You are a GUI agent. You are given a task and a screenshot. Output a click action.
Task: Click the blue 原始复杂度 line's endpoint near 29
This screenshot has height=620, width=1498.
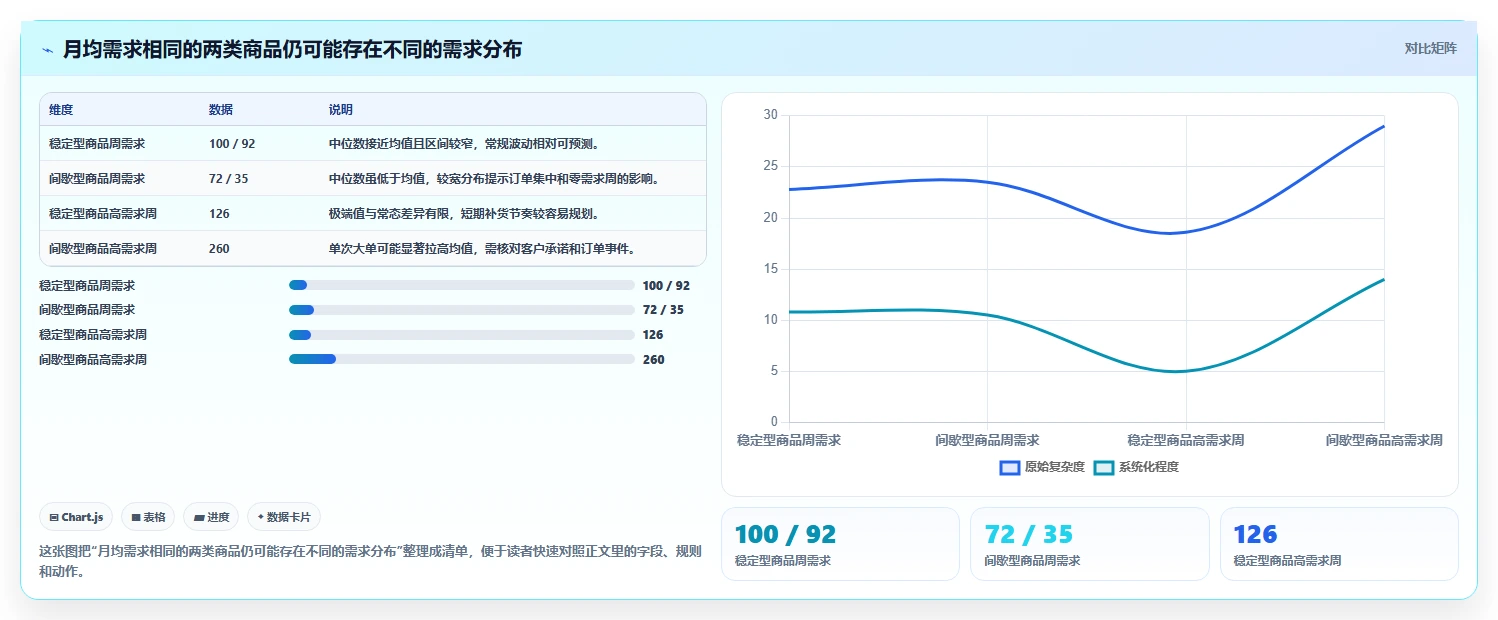(1384, 126)
